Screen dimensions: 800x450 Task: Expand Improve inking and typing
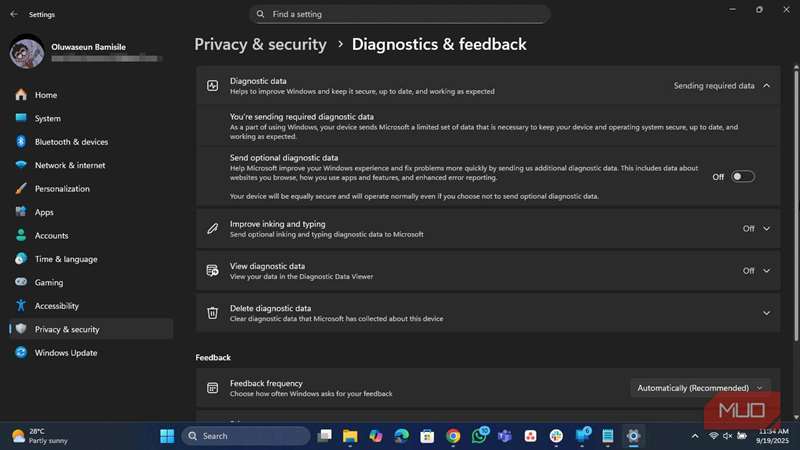point(766,229)
